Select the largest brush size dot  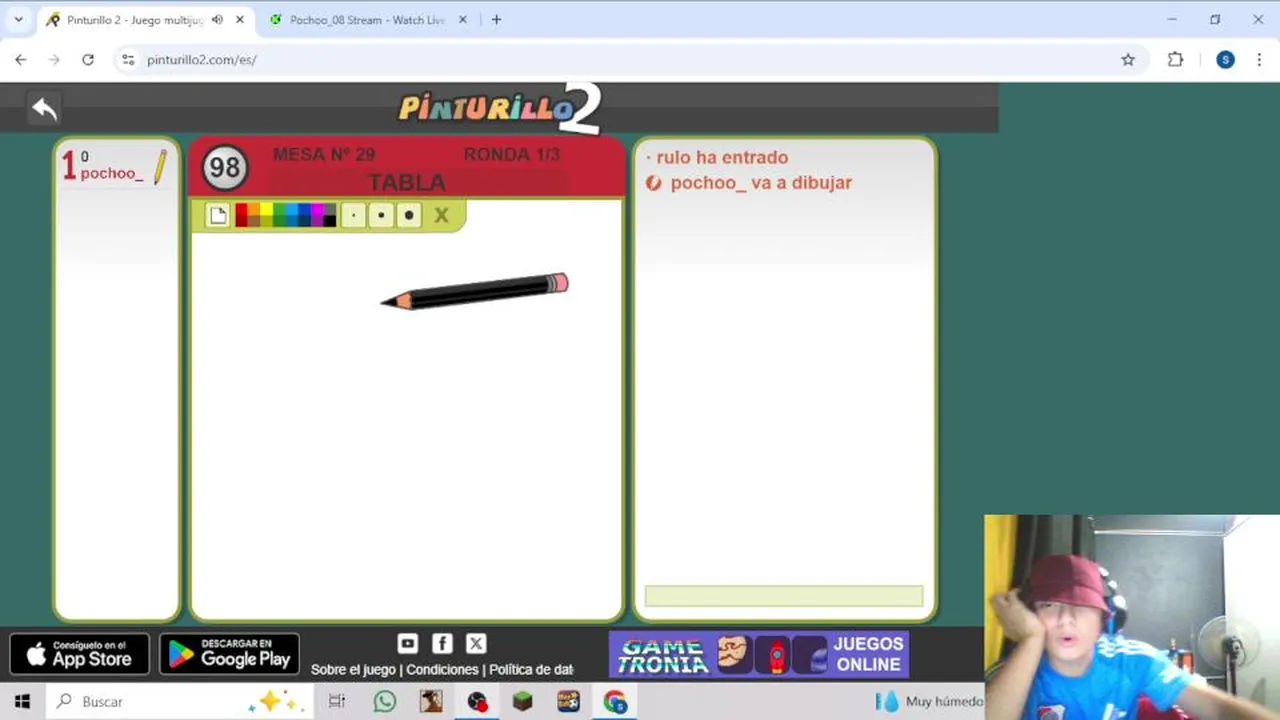pos(409,215)
